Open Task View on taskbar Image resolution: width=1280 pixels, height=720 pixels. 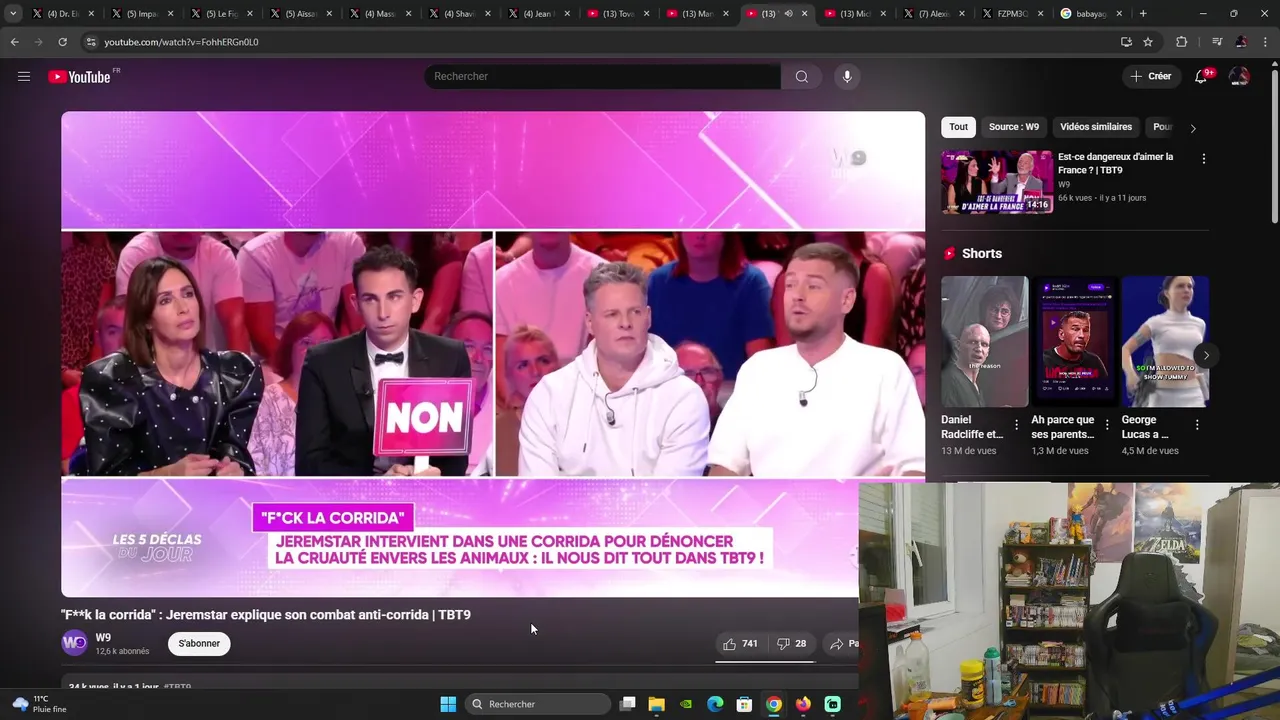(627, 704)
